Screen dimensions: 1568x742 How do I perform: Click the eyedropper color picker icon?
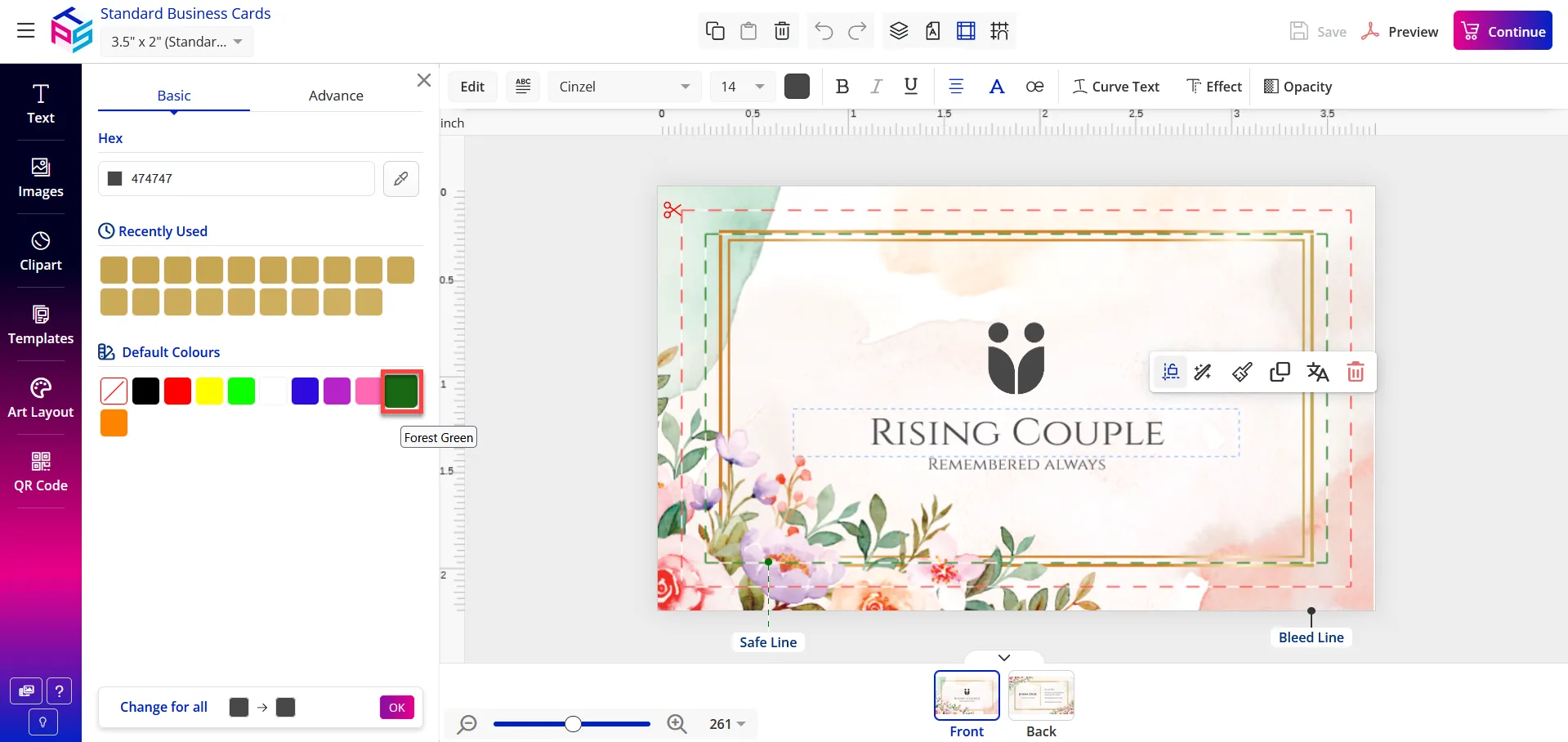[401, 178]
